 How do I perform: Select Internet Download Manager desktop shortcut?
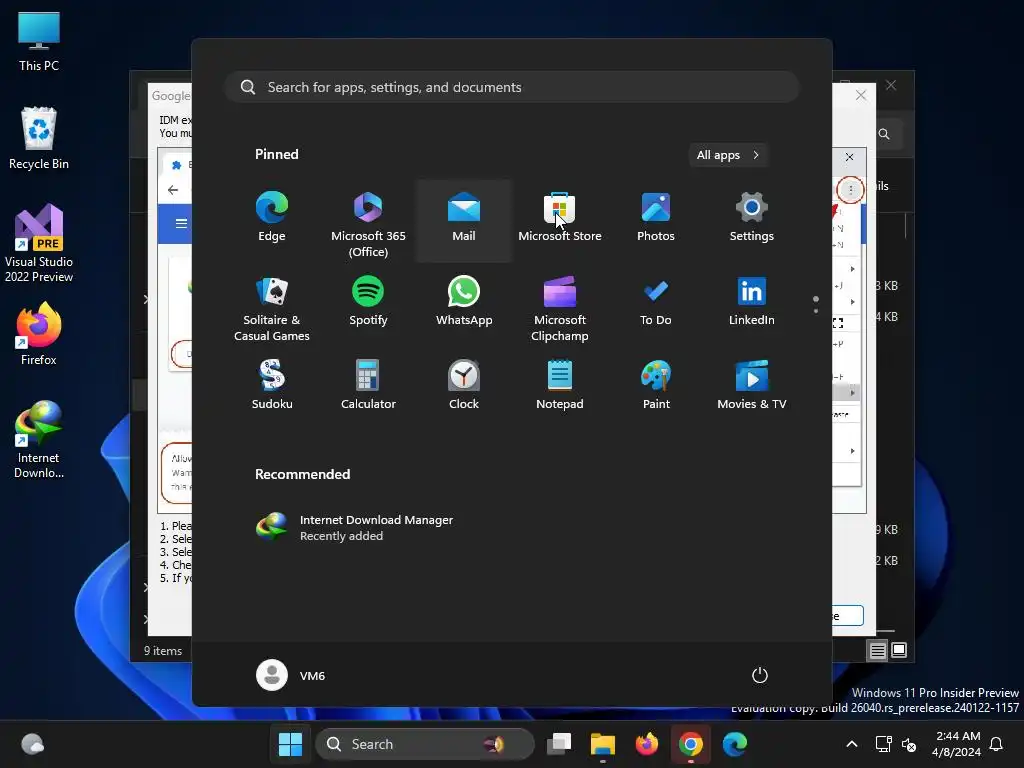click(x=39, y=440)
